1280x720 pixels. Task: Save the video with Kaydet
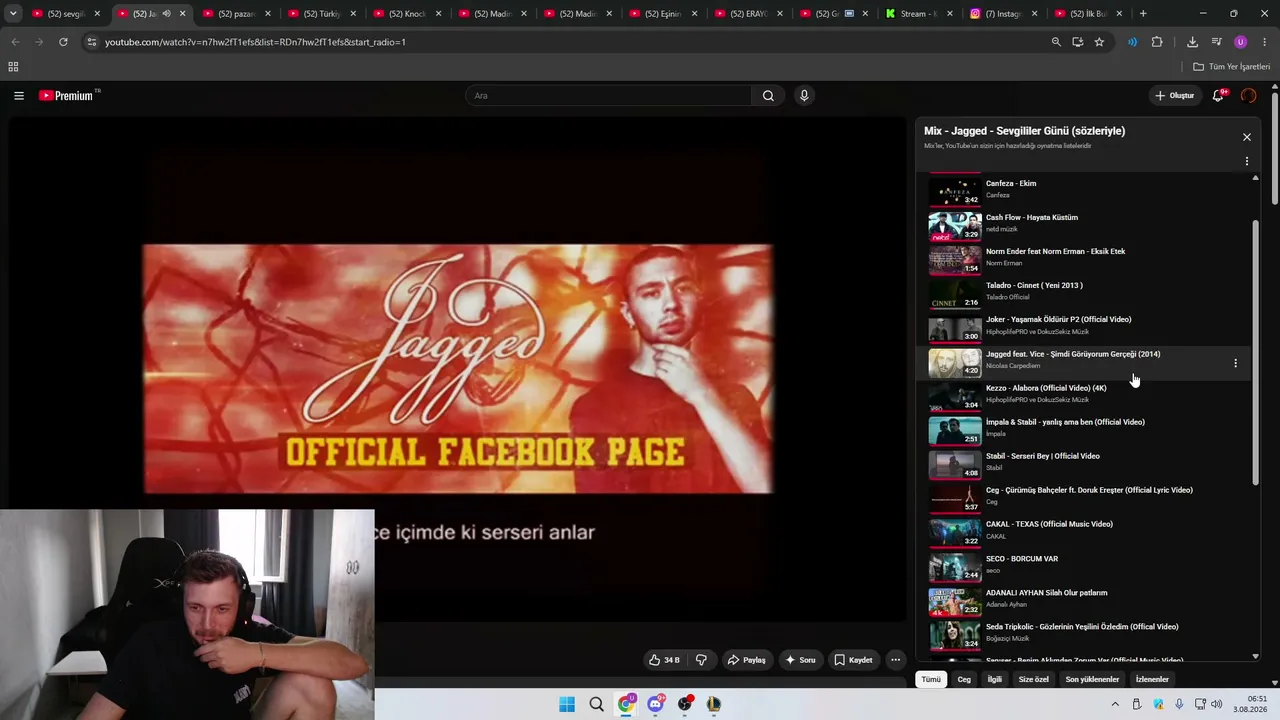point(853,660)
